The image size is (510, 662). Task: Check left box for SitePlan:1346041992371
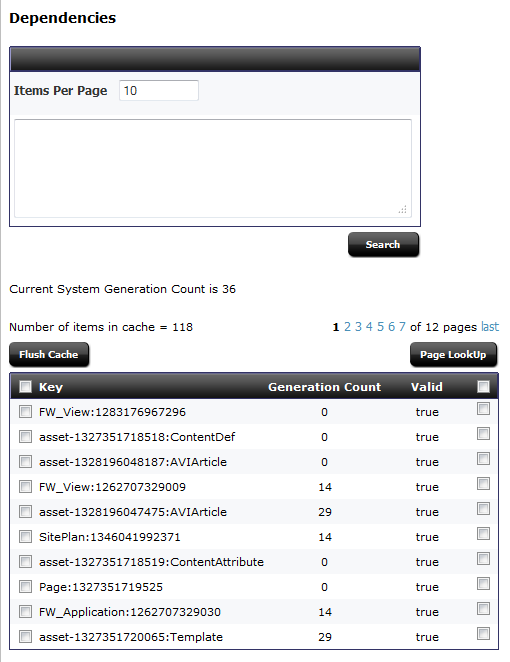[x=25, y=537]
